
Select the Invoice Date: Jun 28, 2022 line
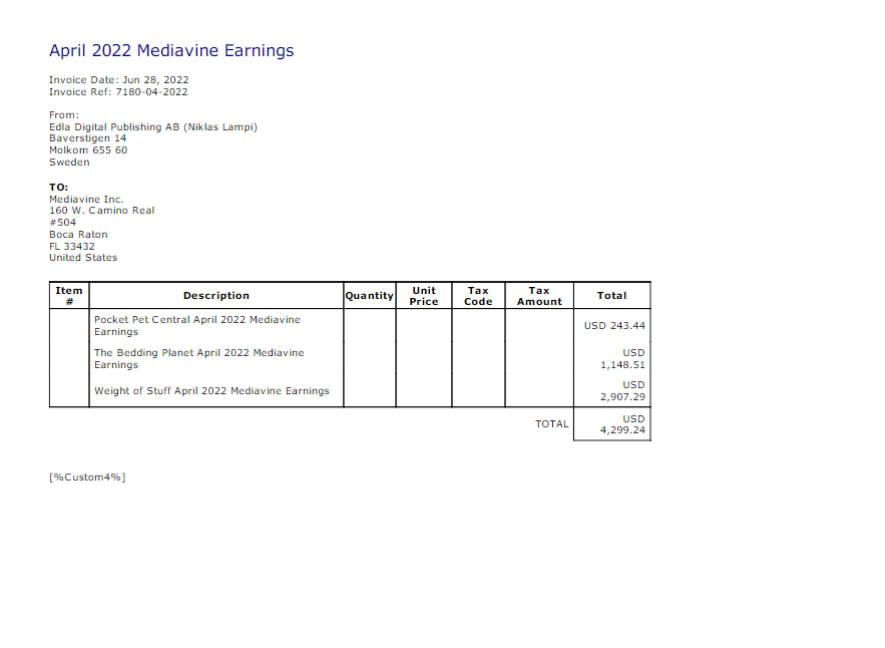(x=119, y=80)
